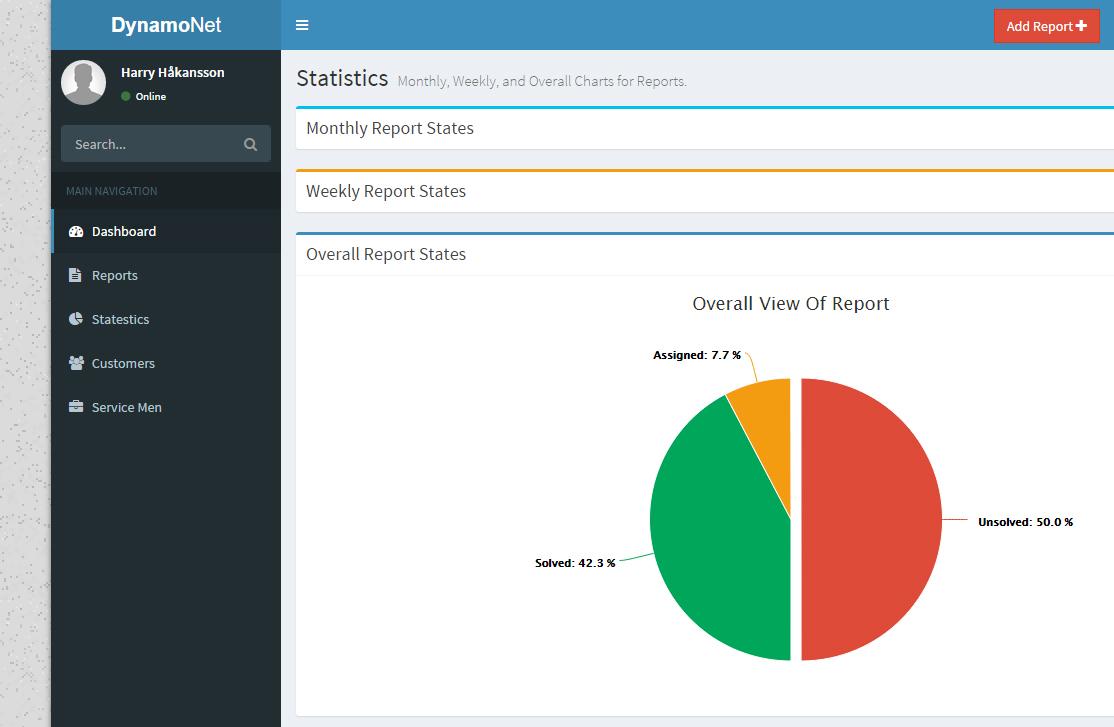Viewport: 1114px width, 727px height.
Task: Click the magnifier icon in the search box
Action: [250, 144]
